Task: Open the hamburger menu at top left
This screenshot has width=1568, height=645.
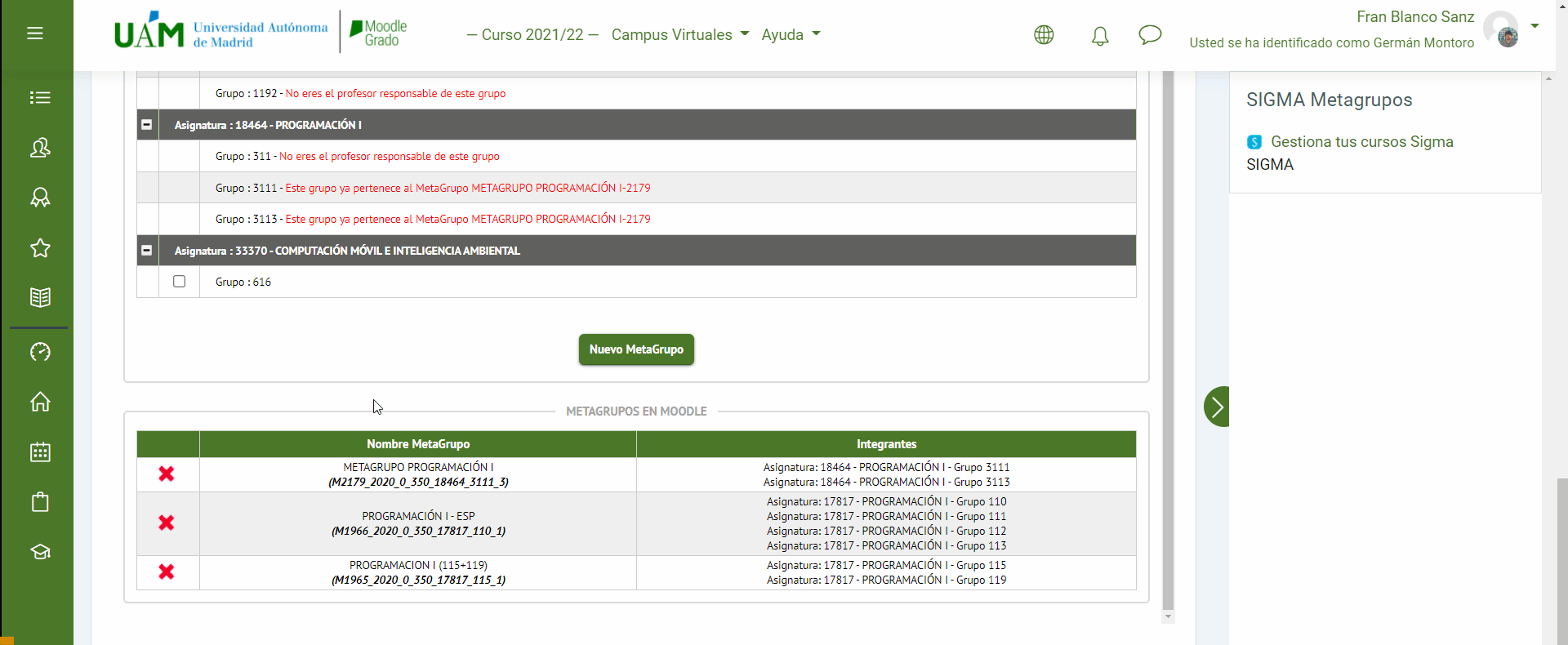Action: [x=35, y=33]
